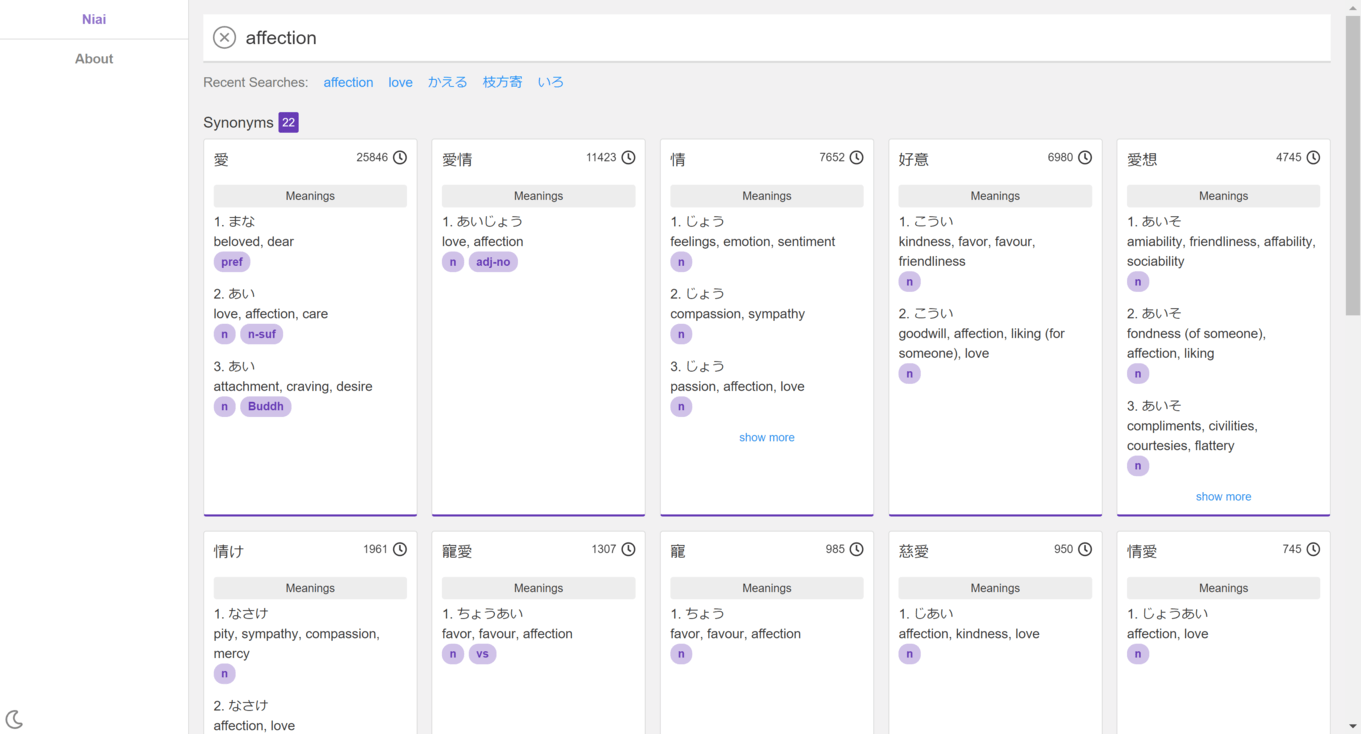Expand more meanings on the 情 card
The image size is (1361, 734).
tap(767, 438)
